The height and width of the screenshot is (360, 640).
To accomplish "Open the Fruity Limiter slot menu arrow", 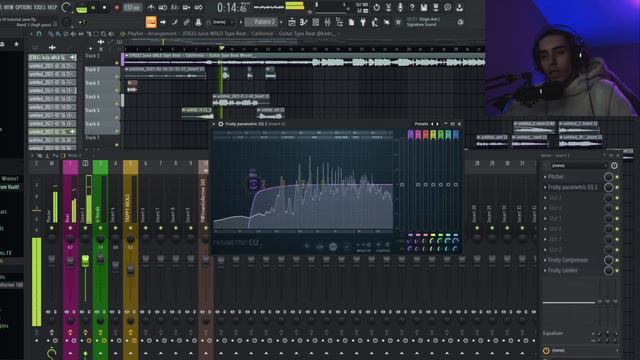I will tap(545, 270).
